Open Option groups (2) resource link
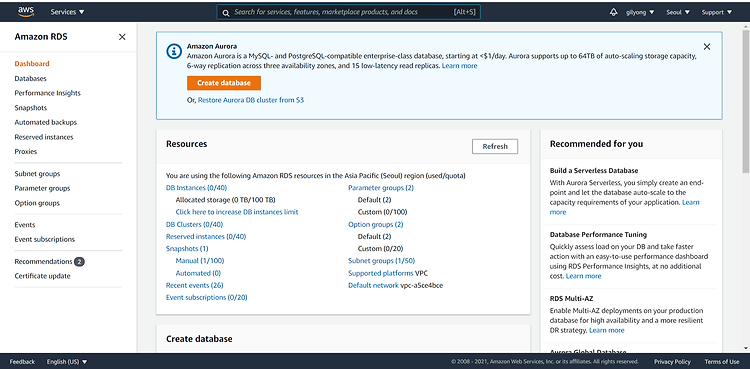Viewport: 750px width, 369px height. [376, 224]
